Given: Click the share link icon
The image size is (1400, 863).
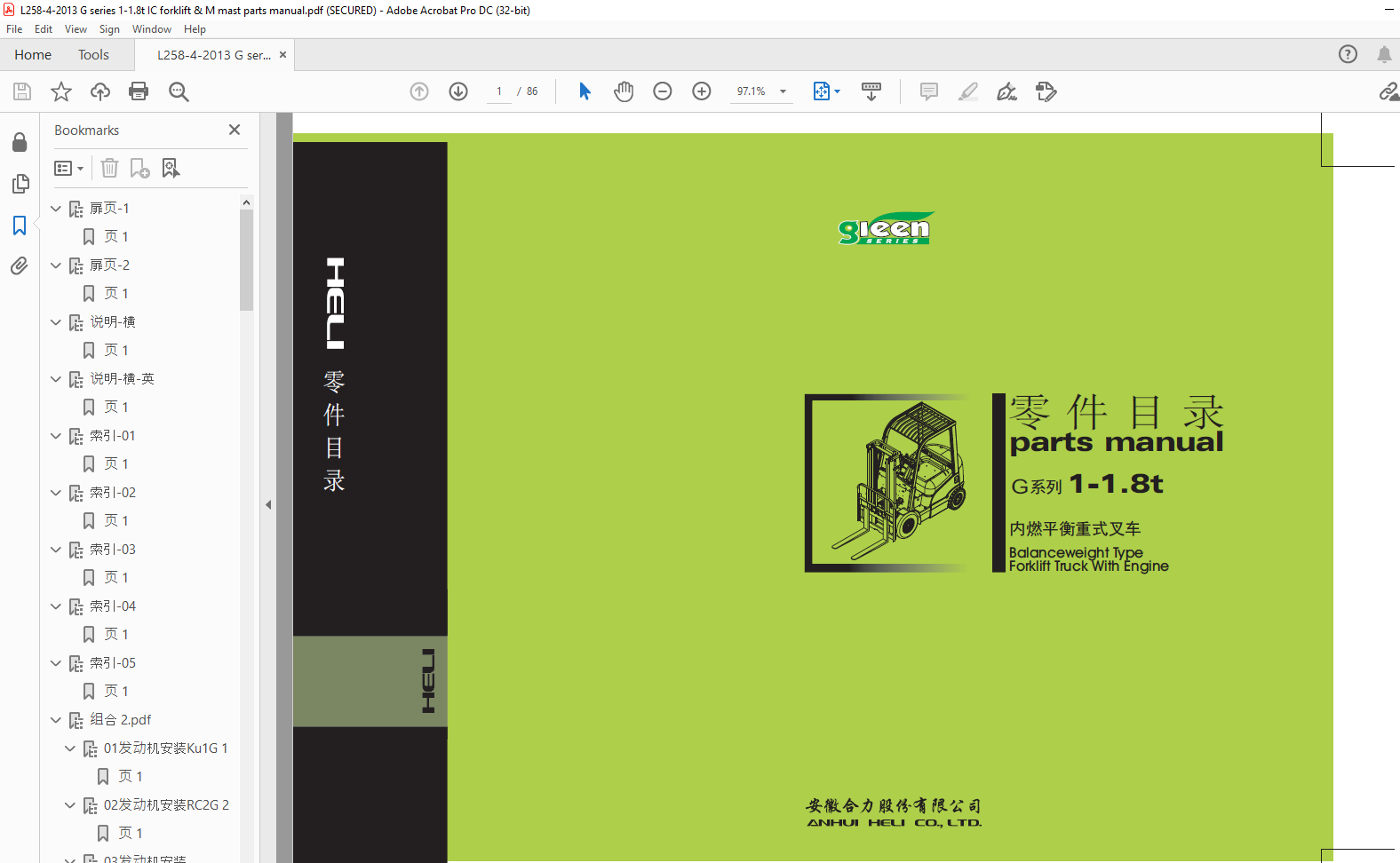Looking at the screenshot, I should point(1388,91).
